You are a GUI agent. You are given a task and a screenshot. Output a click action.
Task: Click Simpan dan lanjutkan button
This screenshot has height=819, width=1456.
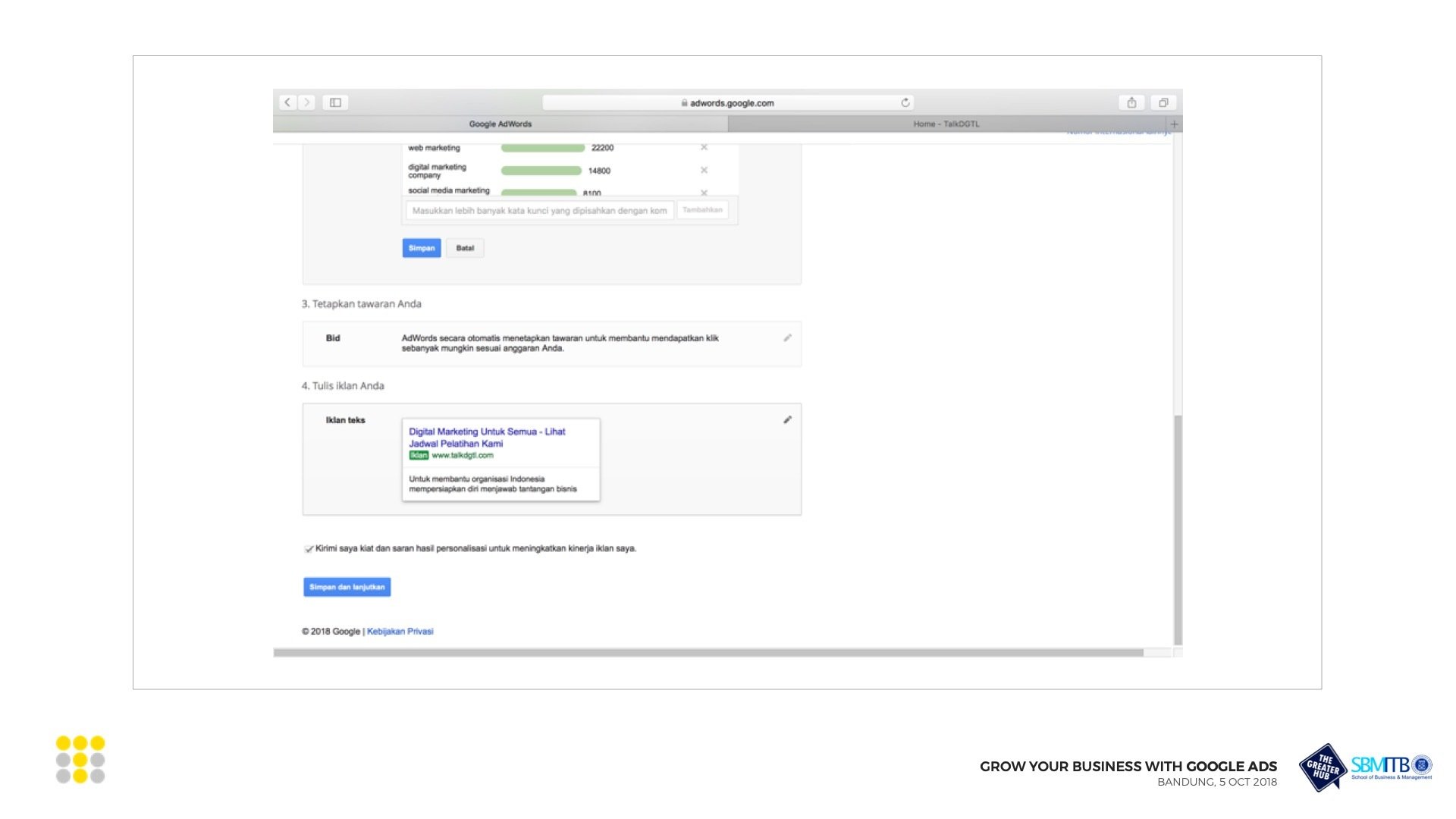(x=347, y=587)
